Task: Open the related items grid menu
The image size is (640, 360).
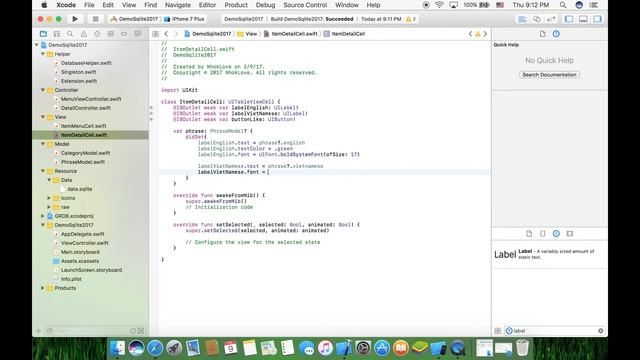Action: tap(156, 34)
